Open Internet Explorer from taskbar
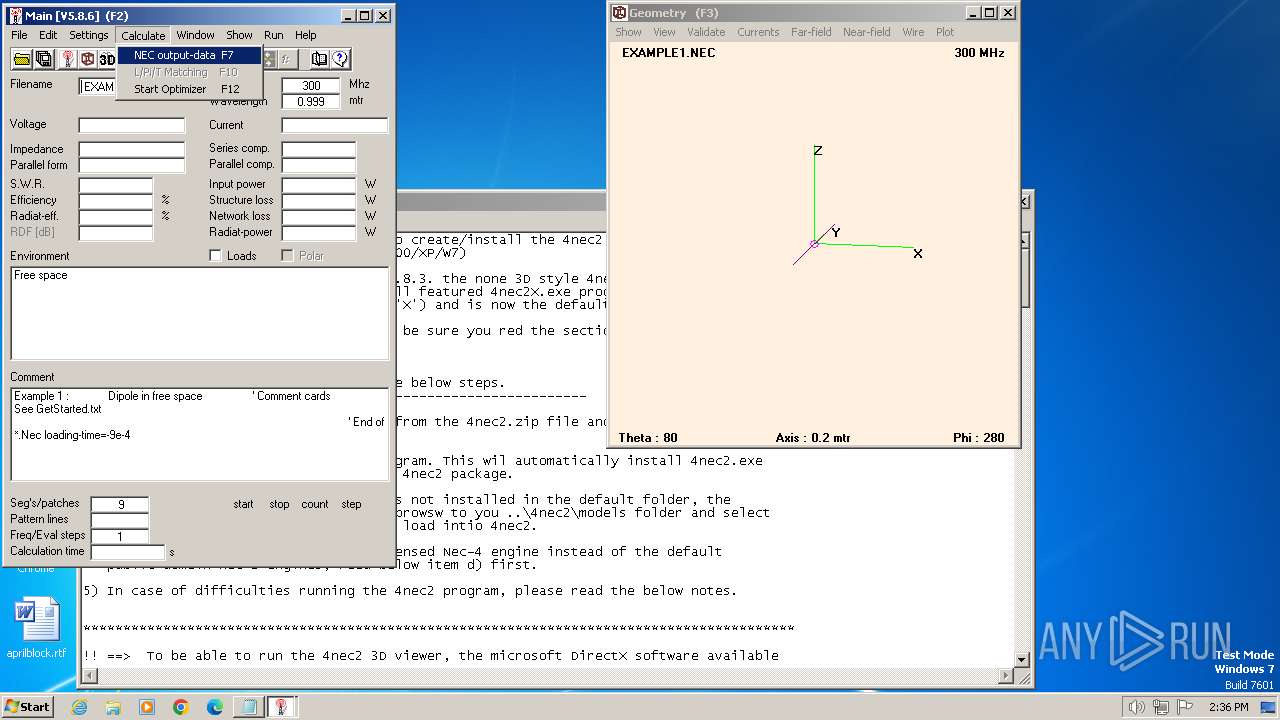Screen dimensions: 1280x720 pyautogui.click(x=80, y=707)
